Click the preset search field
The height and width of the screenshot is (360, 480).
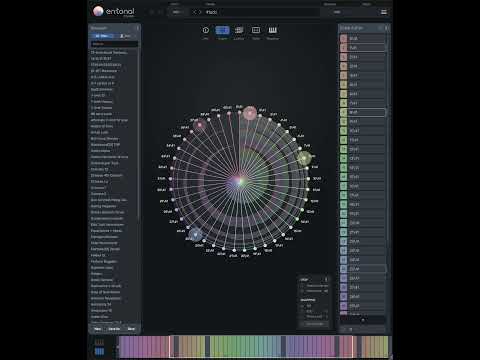114,44
